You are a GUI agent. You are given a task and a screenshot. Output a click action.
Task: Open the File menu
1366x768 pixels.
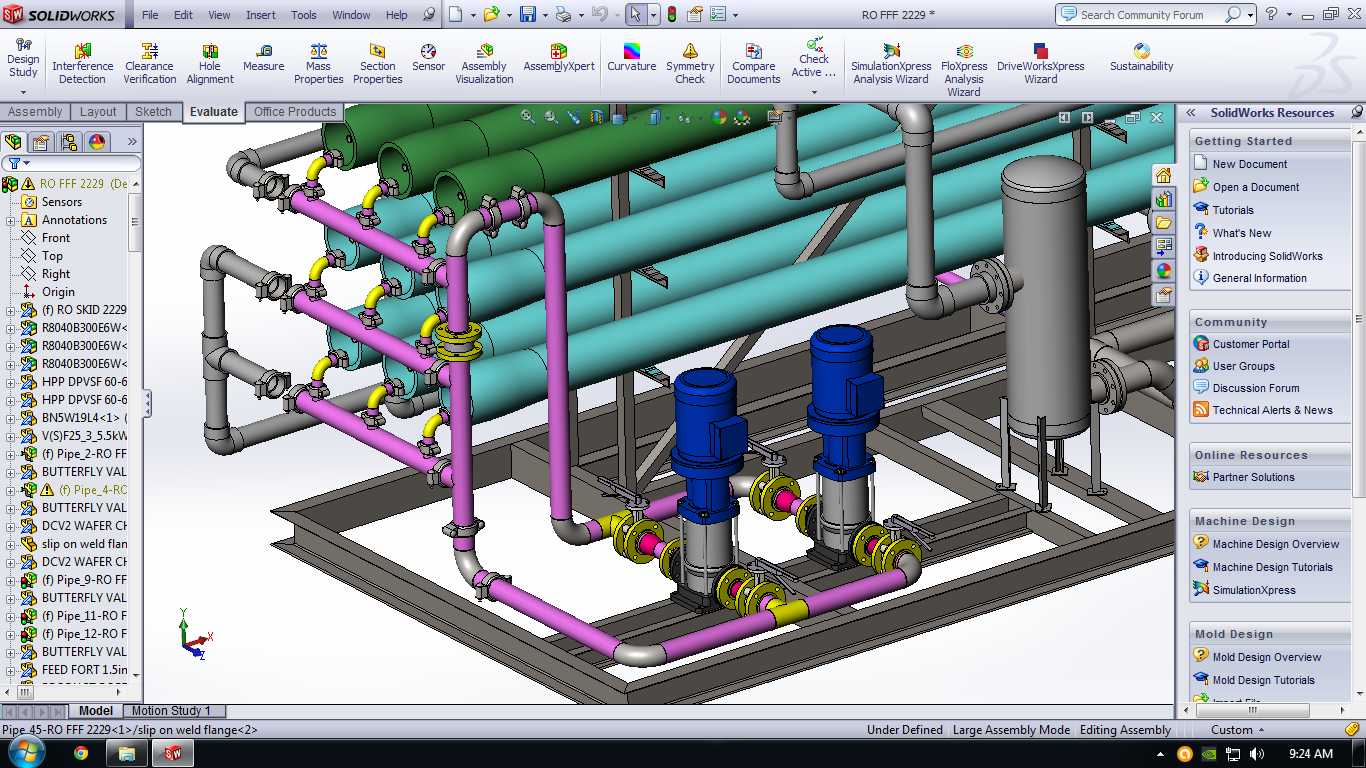pyautogui.click(x=150, y=15)
